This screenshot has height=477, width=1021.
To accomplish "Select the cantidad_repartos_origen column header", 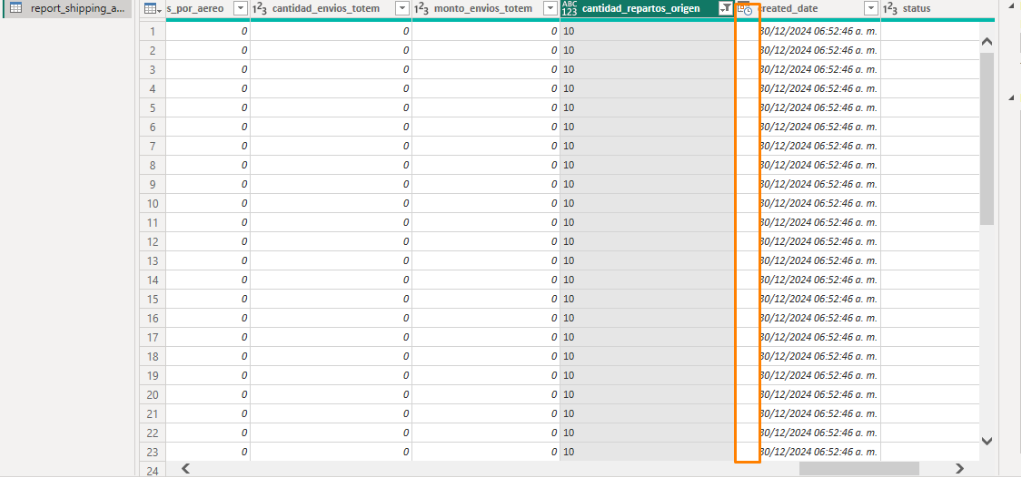I will point(641,9).
